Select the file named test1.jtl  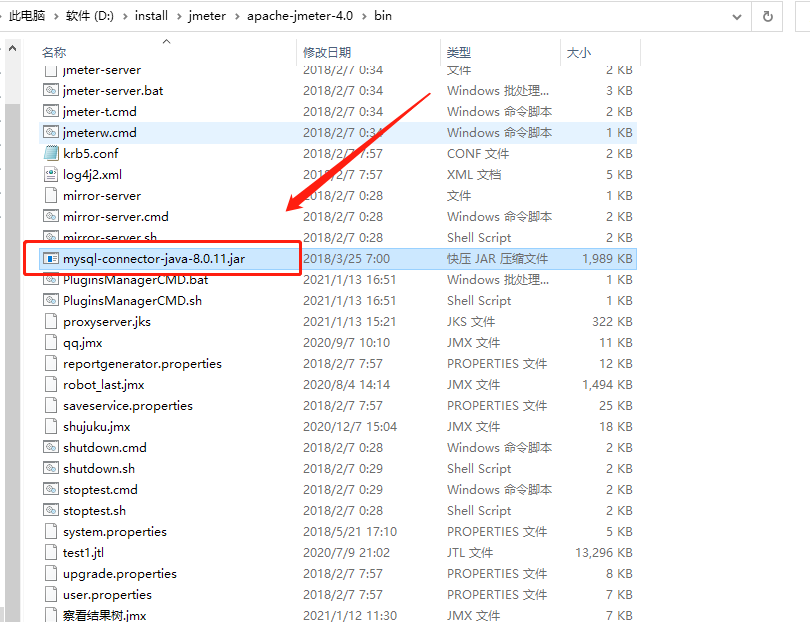point(83,553)
